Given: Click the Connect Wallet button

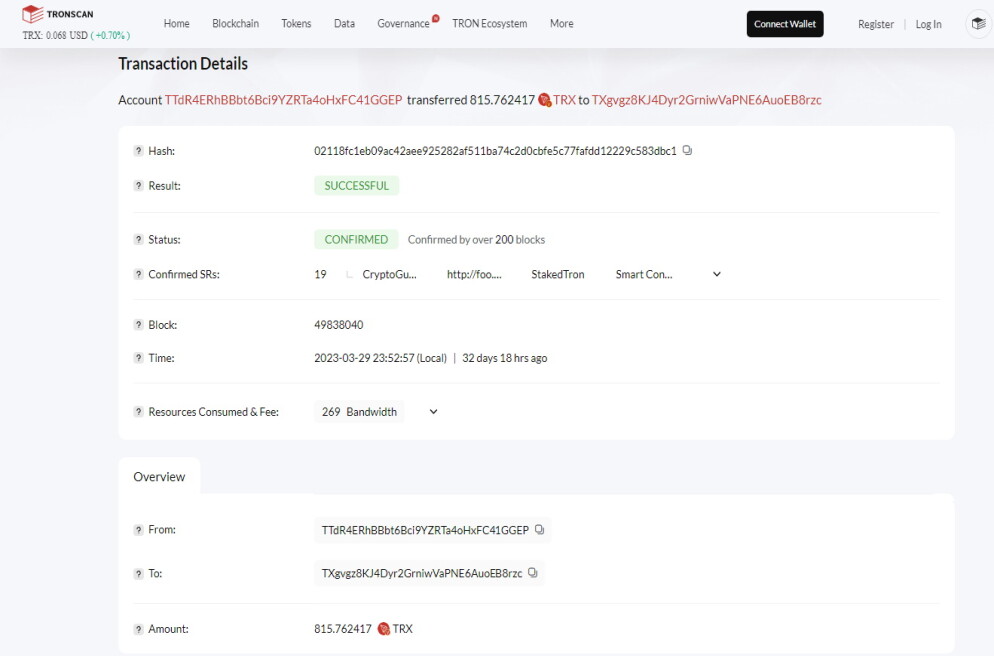Looking at the screenshot, I should 785,24.
